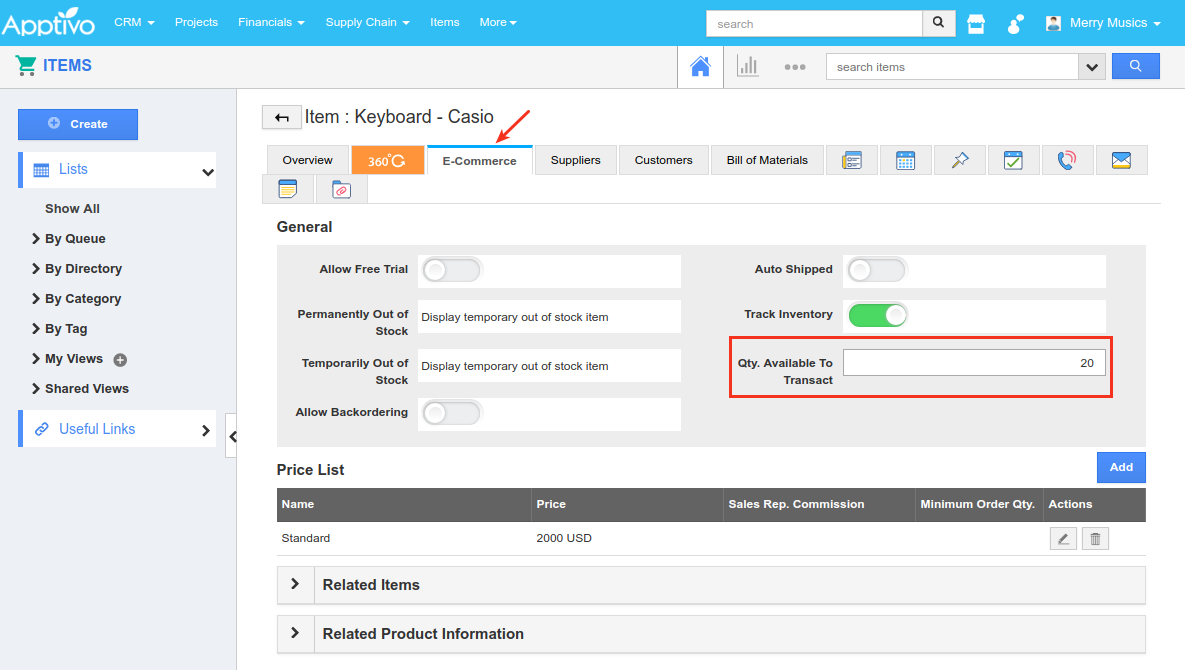
Task: Switch to the Suppliers tab
Action: click(575, 160)
